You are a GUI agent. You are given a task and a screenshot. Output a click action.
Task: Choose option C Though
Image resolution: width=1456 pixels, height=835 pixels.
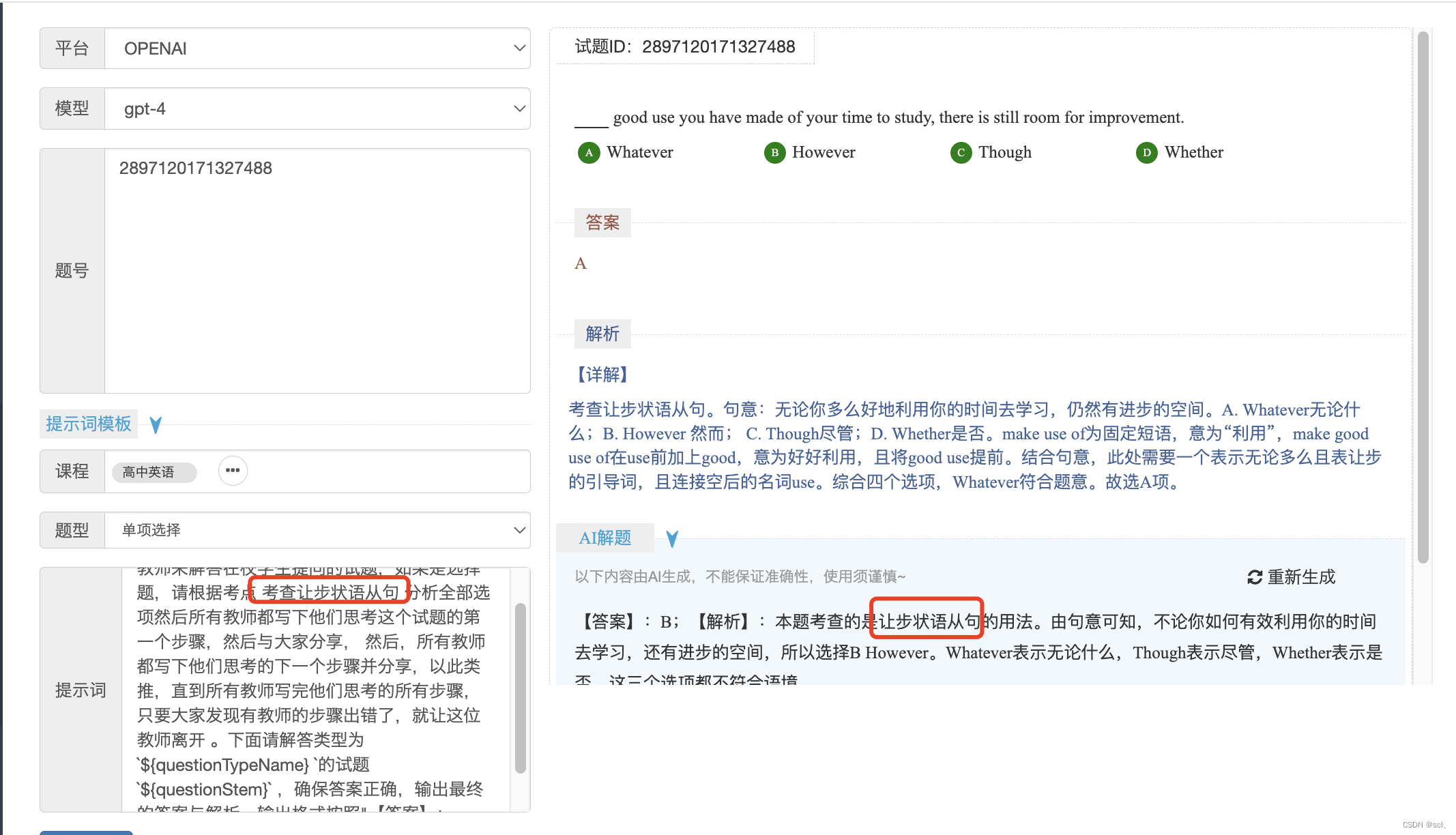961,152
